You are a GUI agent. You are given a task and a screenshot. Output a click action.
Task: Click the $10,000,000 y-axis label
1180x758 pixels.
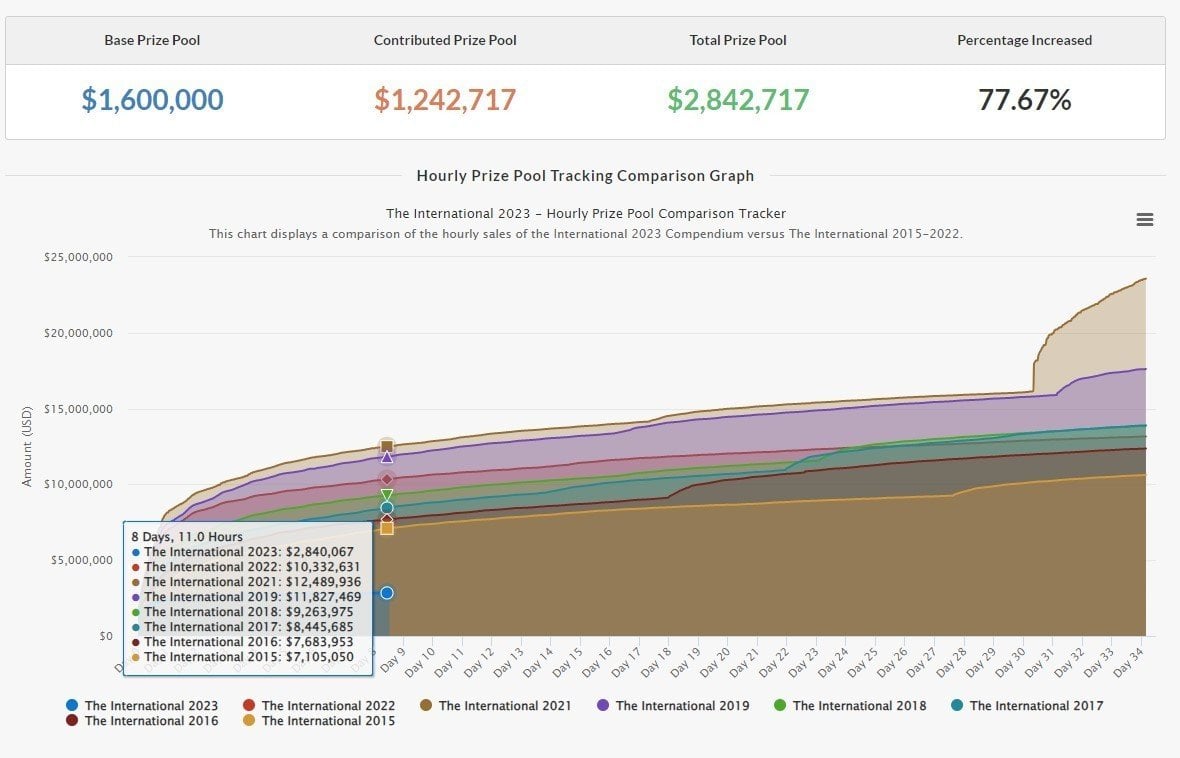coord(78,484)
